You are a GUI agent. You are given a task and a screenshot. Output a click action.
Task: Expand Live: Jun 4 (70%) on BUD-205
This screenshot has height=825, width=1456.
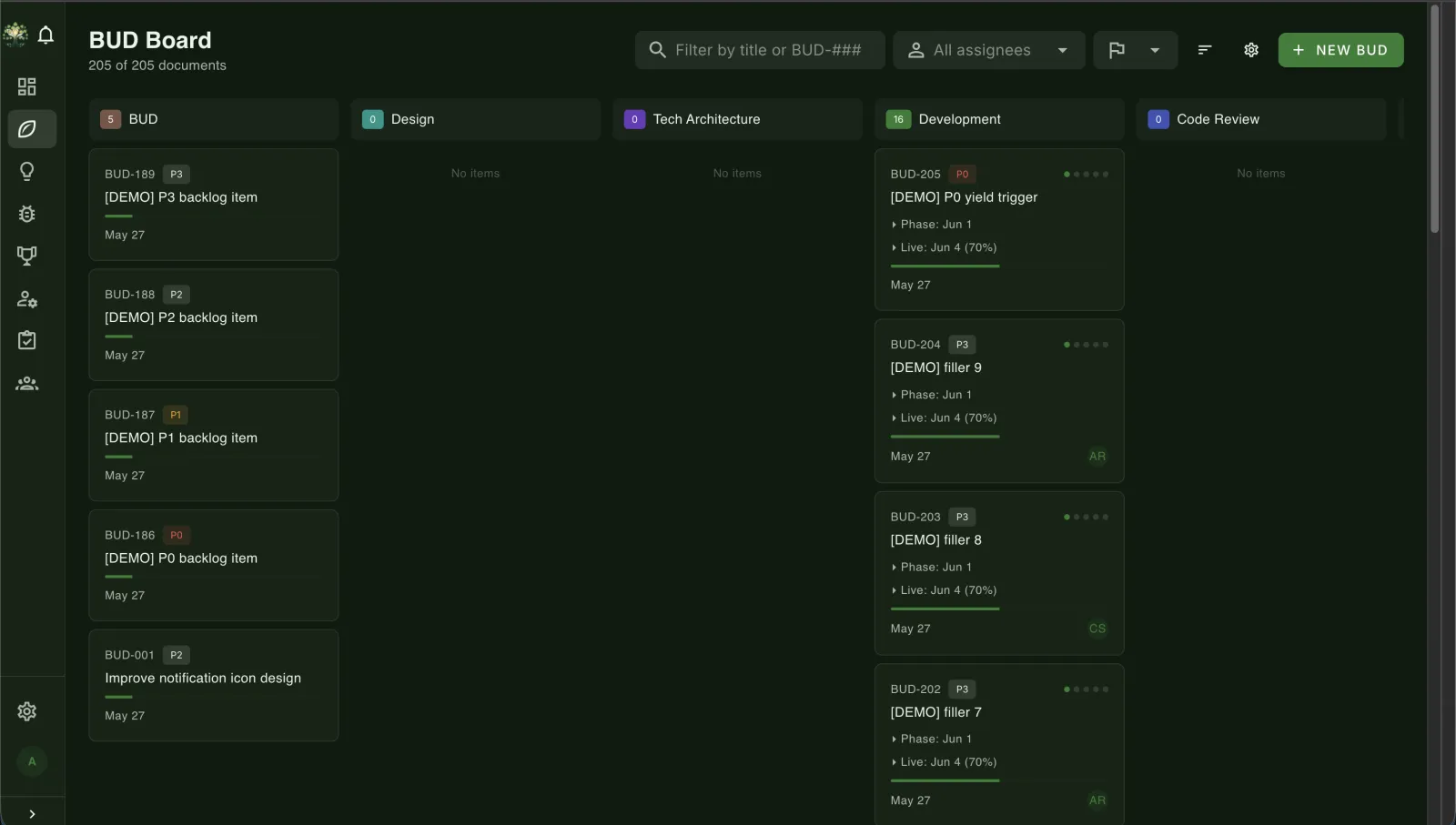[x=944, y=247]
